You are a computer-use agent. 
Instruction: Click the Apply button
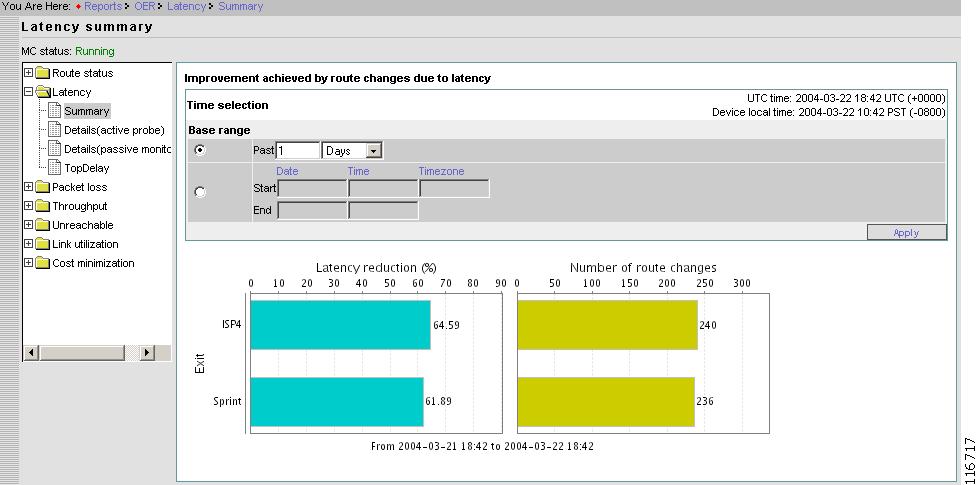(x=907, y=233)
